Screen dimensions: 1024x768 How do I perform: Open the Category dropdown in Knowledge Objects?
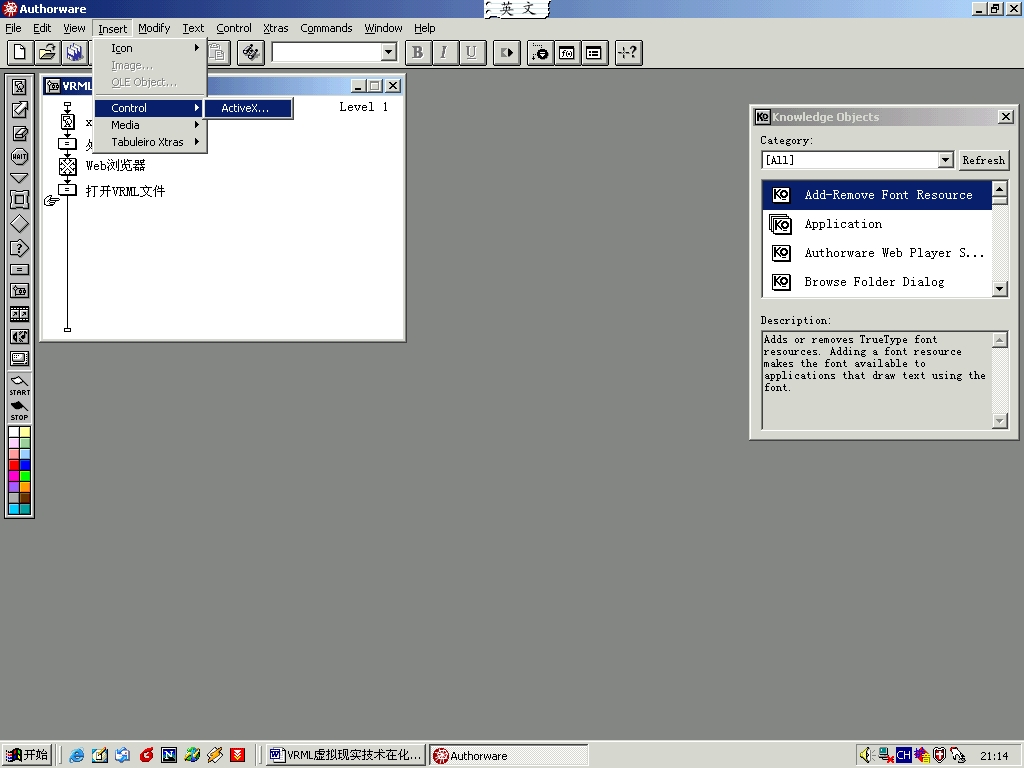946,160
